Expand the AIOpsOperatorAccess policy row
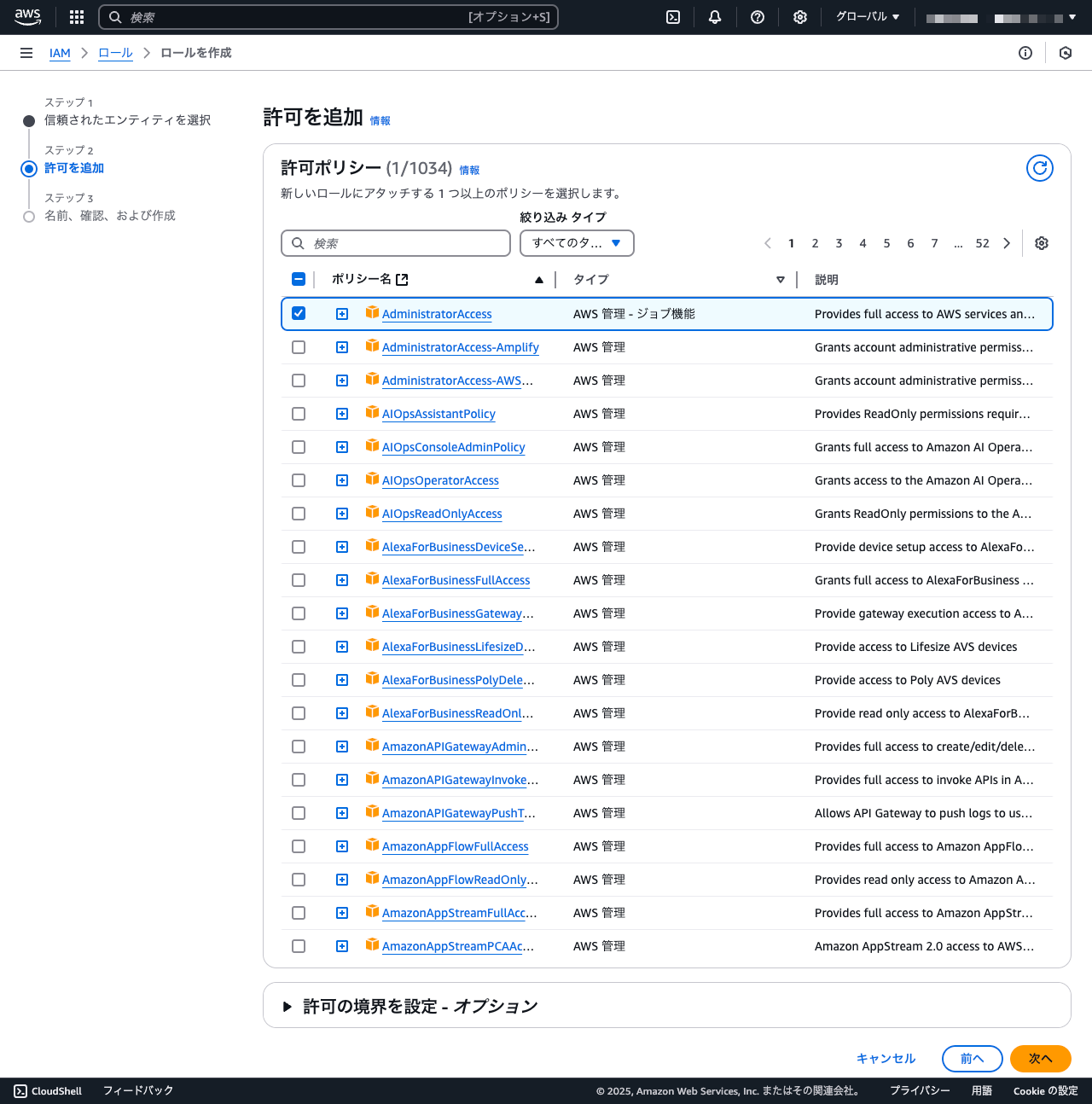 point(342,480)
